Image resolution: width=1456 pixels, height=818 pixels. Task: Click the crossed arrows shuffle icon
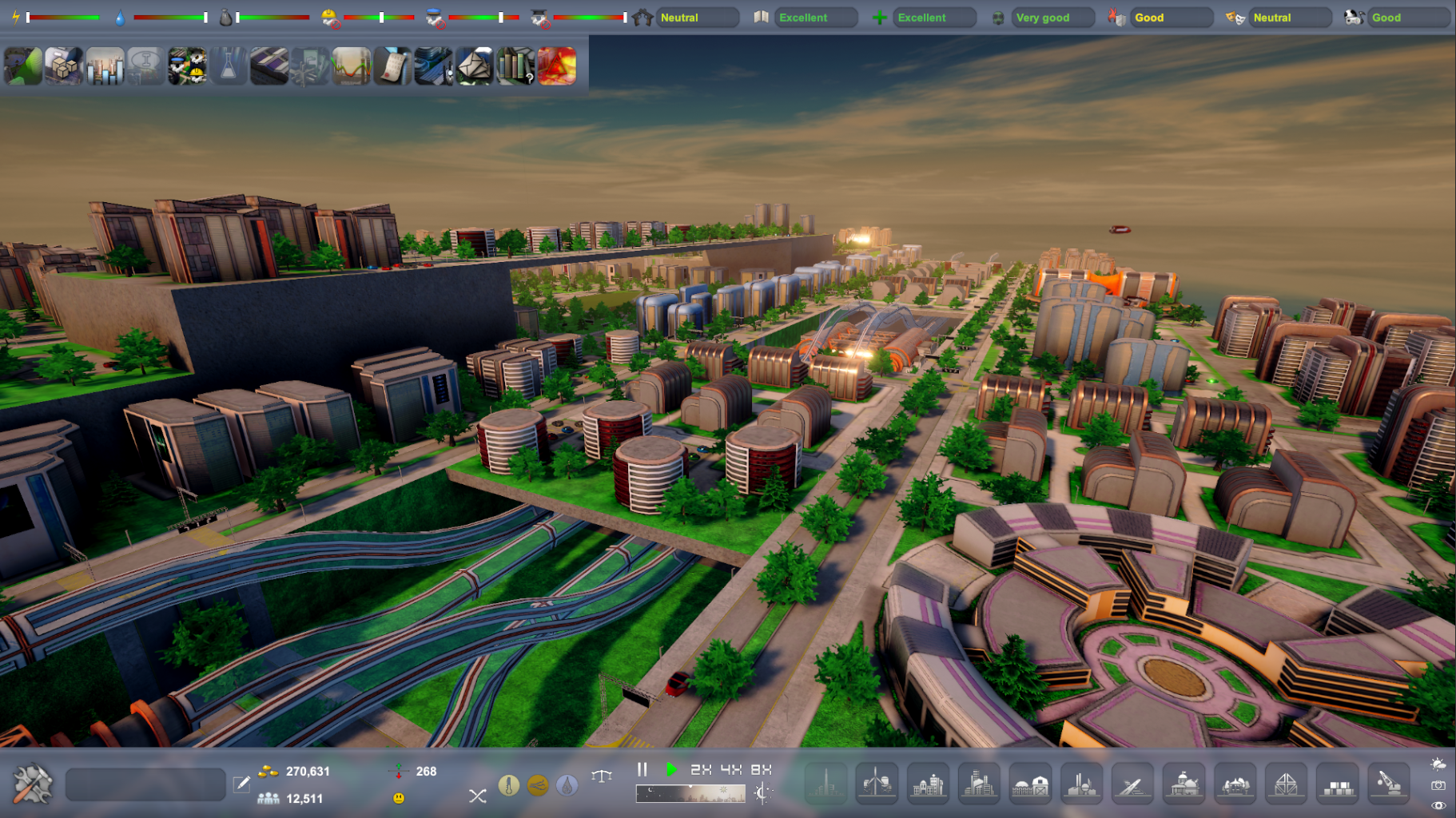click(477, 796)
